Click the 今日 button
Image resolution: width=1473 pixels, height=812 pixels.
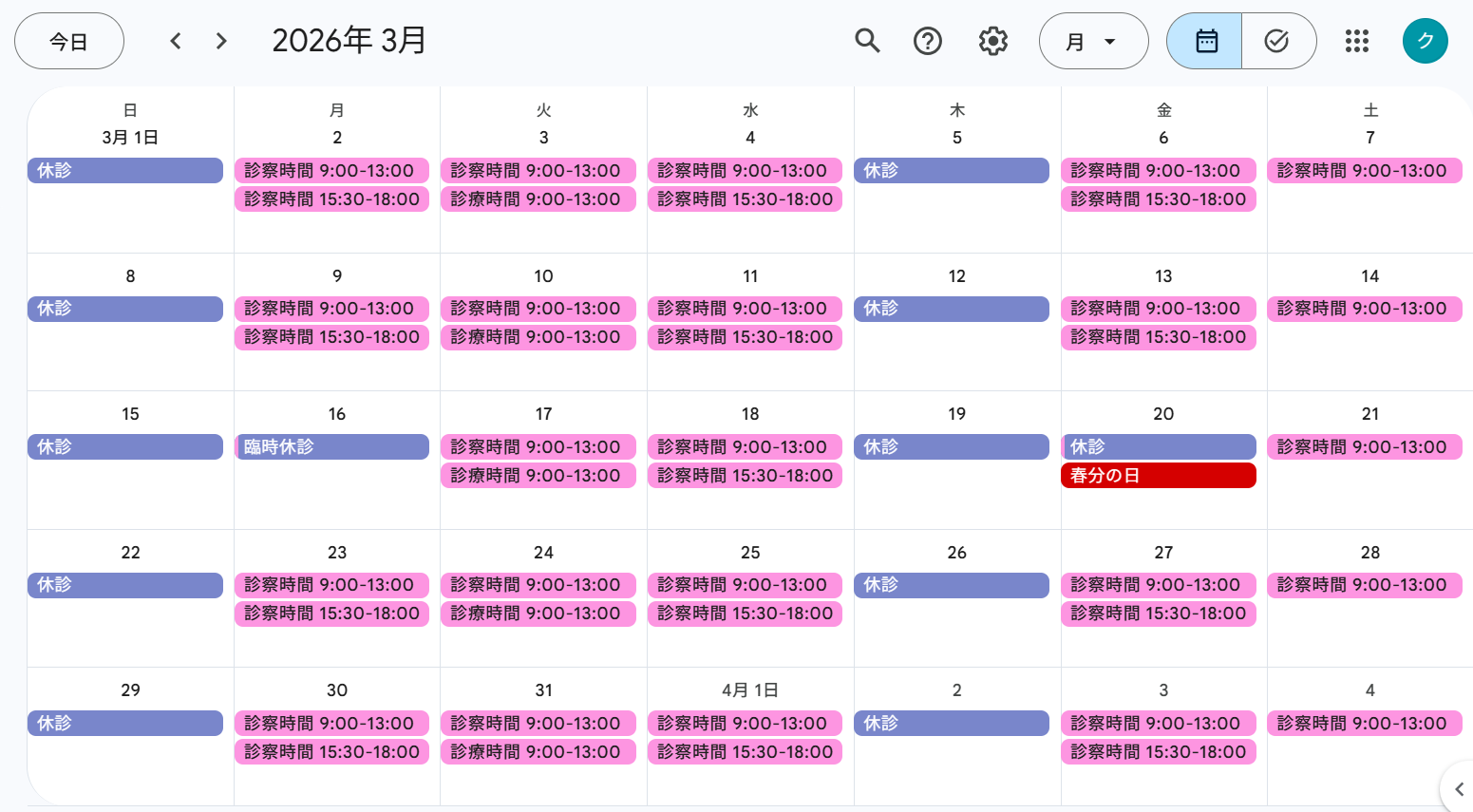[x=69, y=41]
